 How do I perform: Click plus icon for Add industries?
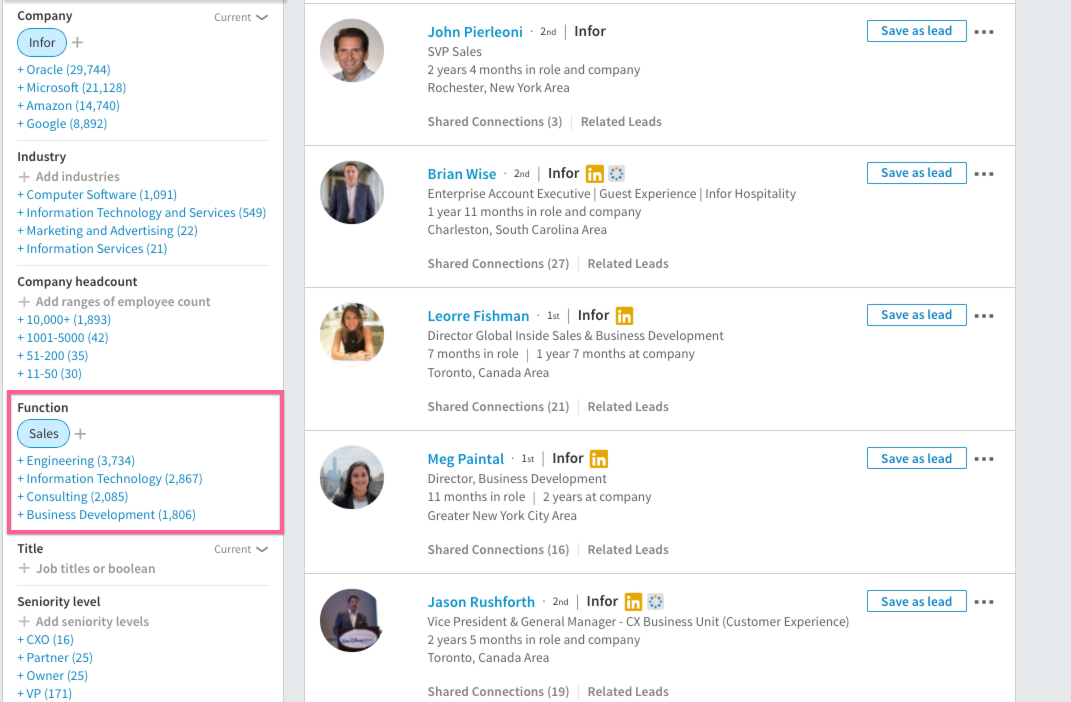[x=24, y=177]
